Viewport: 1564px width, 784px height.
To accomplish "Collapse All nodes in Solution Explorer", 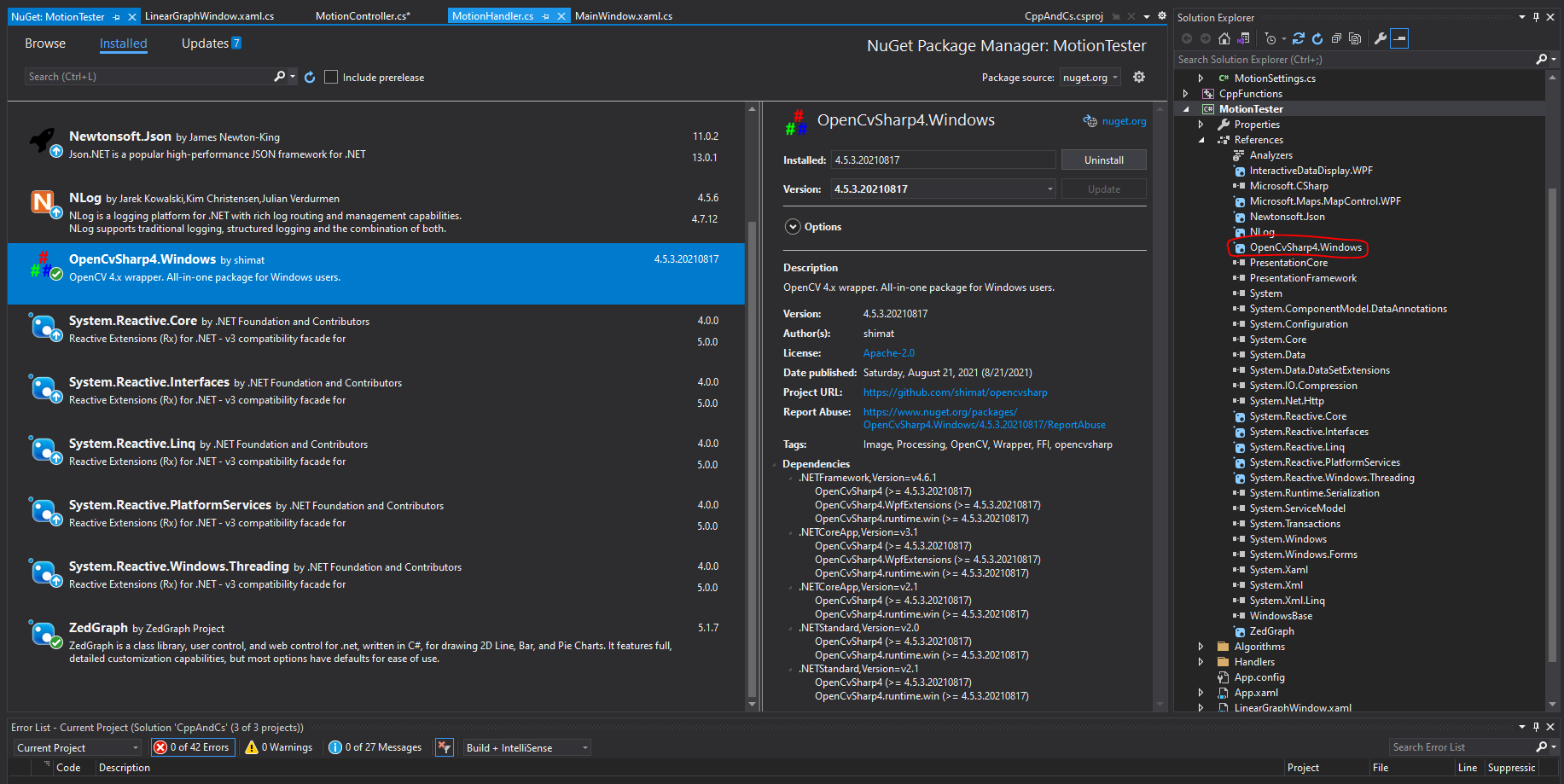I will [x=1336, y=38].
